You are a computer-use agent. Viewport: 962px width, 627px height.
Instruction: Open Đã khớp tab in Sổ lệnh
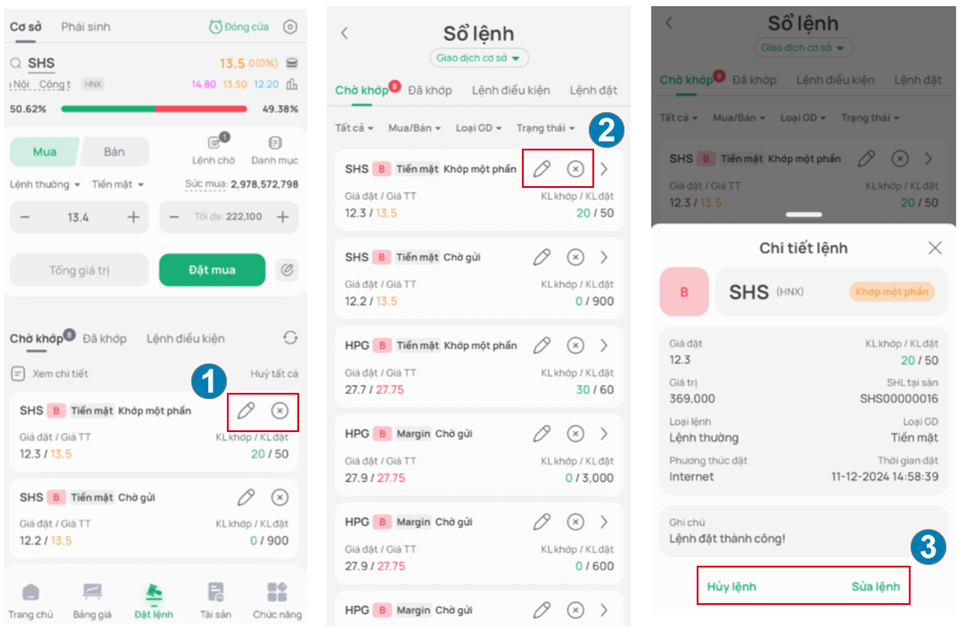tap(430, 90)
